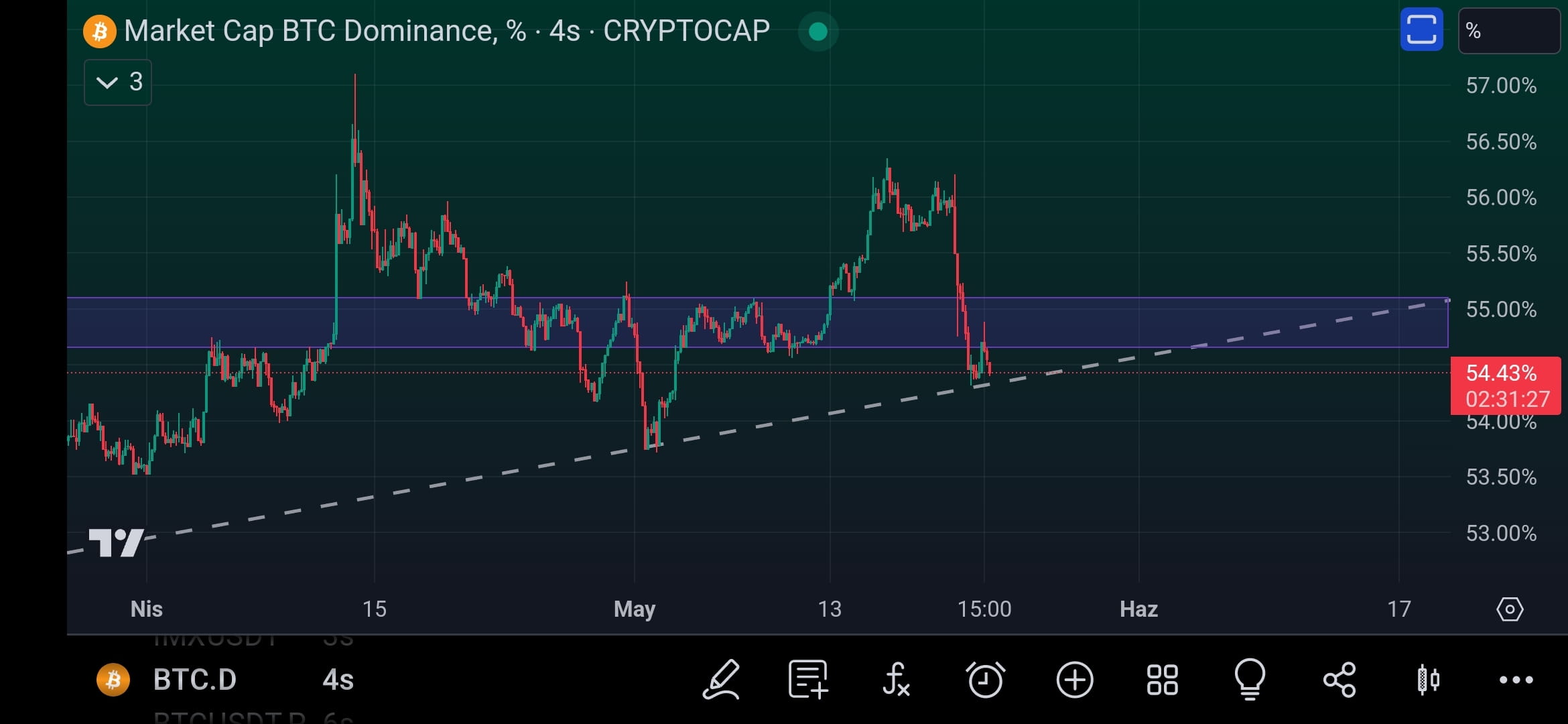Tap the Bitcoin logo in the chart title
The width and height of the screenshot is (1568, 724).
point(100,31)
